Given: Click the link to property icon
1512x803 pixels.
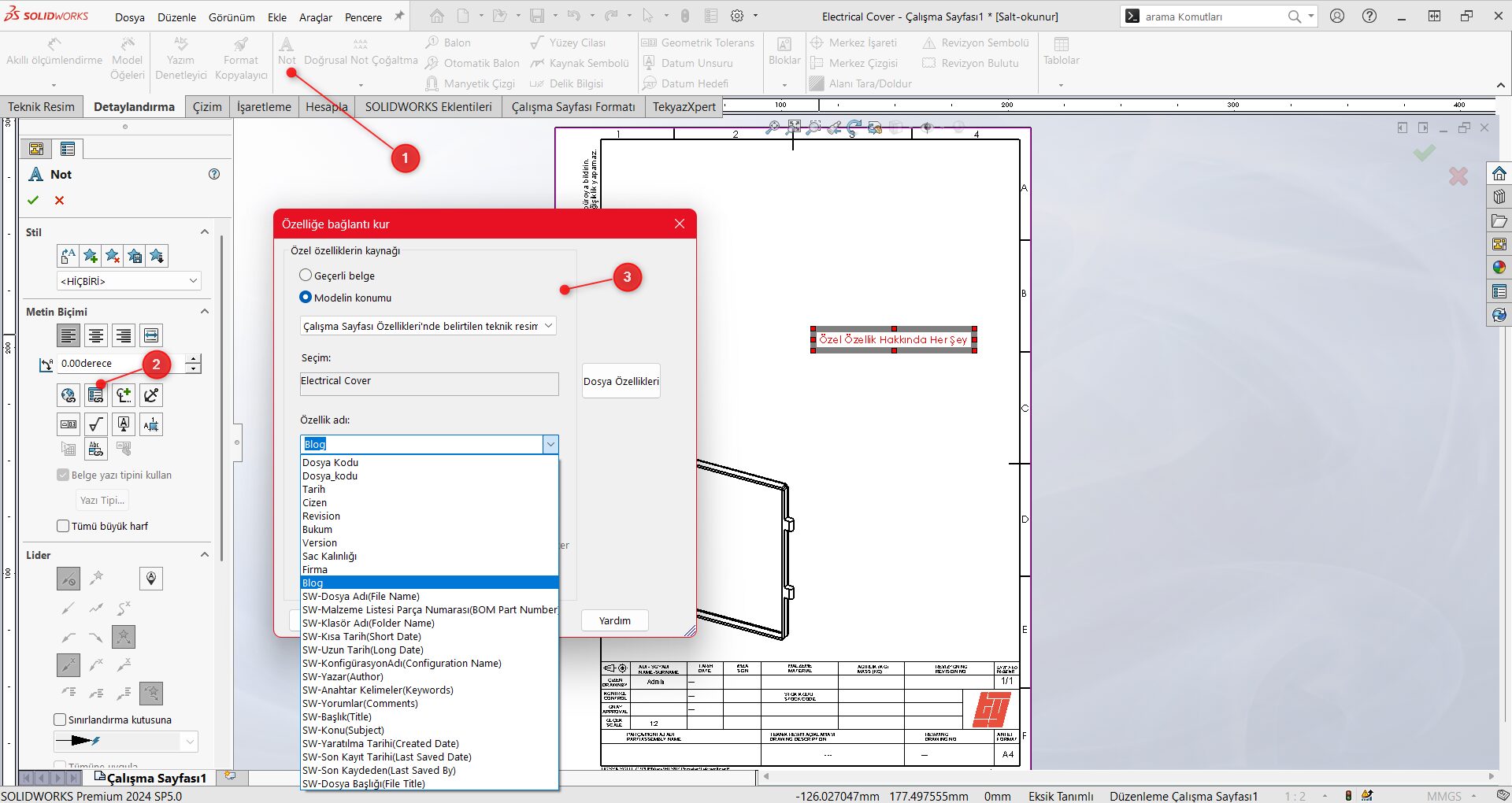Looking at the screenshot, I should pos(96,395).
